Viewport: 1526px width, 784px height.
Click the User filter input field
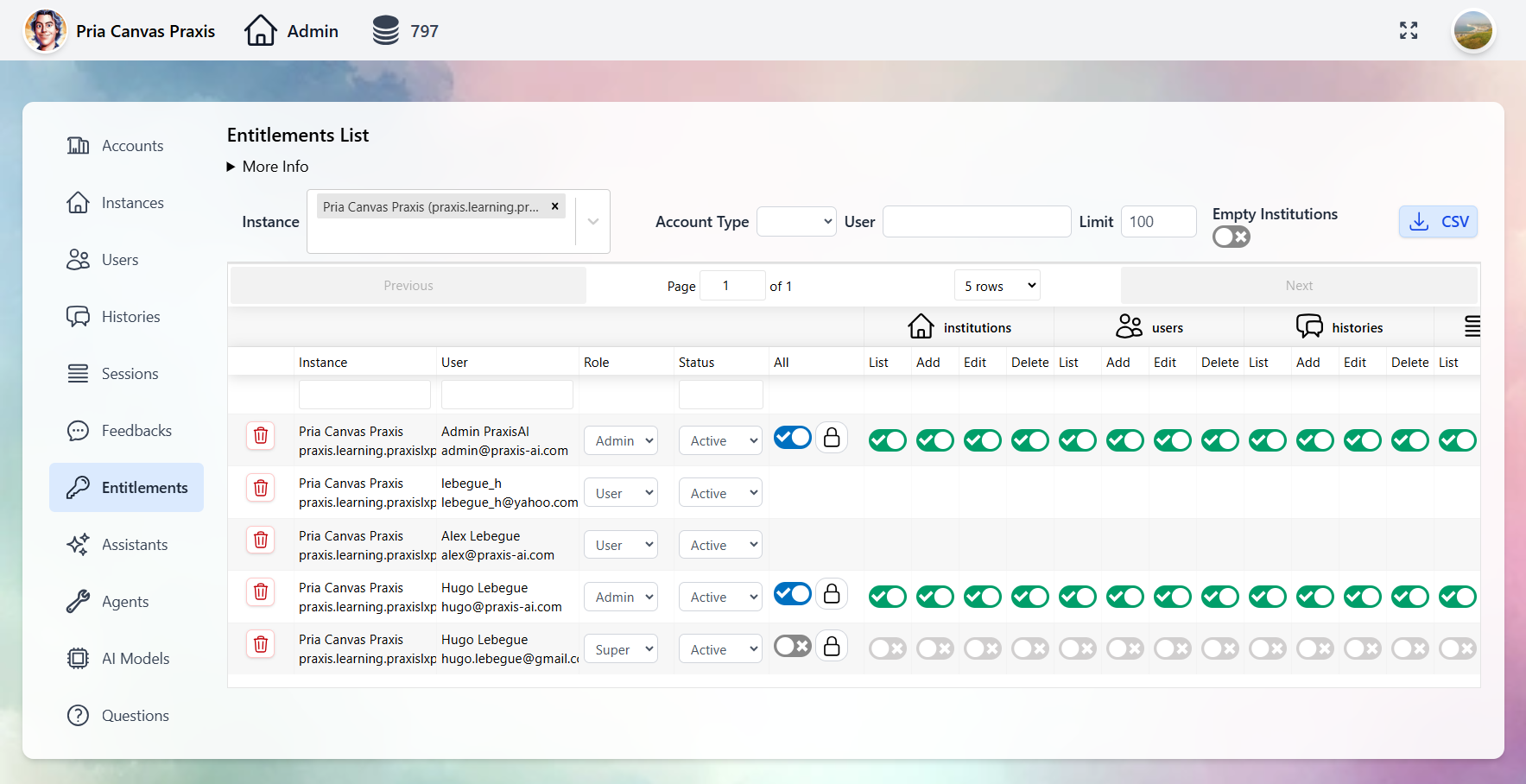[x=977, y=222]
